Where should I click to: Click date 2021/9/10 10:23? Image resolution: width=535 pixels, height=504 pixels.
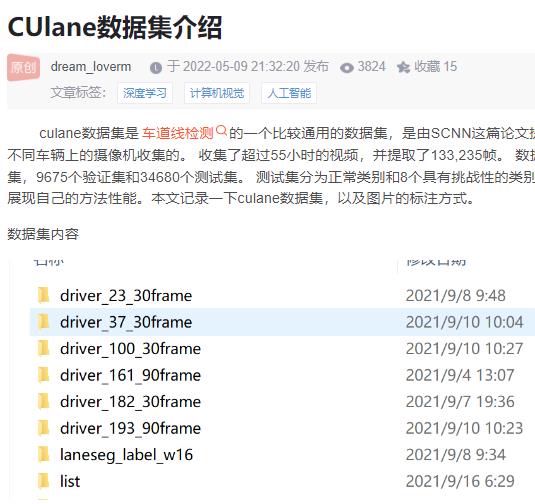464,429
